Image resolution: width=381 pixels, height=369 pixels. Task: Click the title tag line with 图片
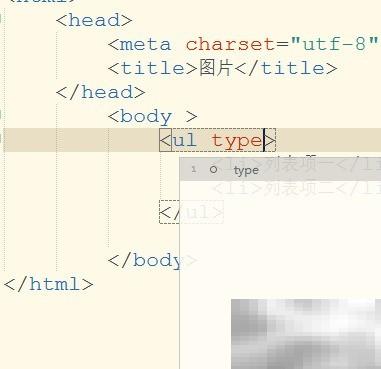click(223, 68)
